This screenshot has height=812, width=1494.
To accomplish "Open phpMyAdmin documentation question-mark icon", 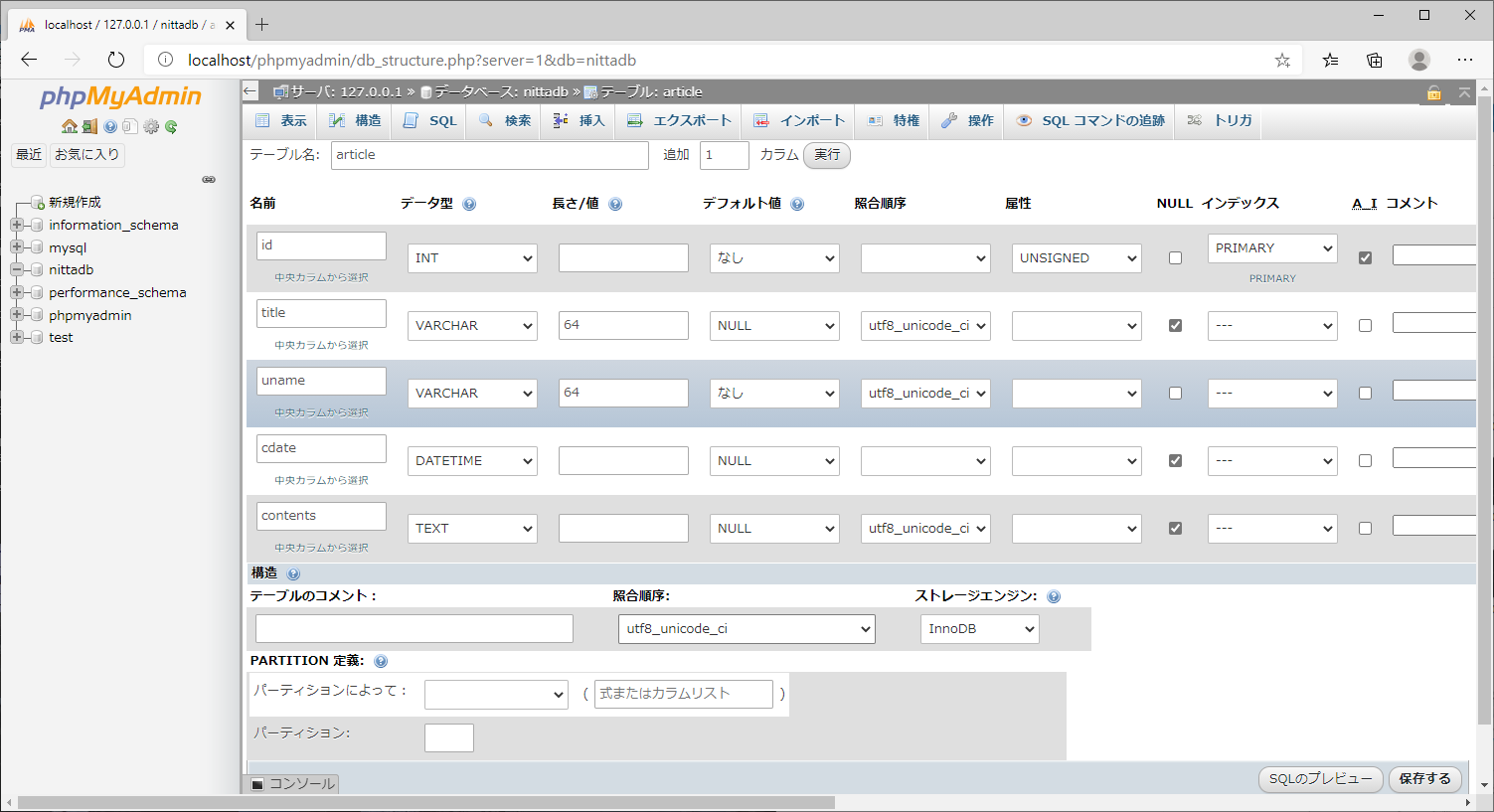I will point(110,126).
